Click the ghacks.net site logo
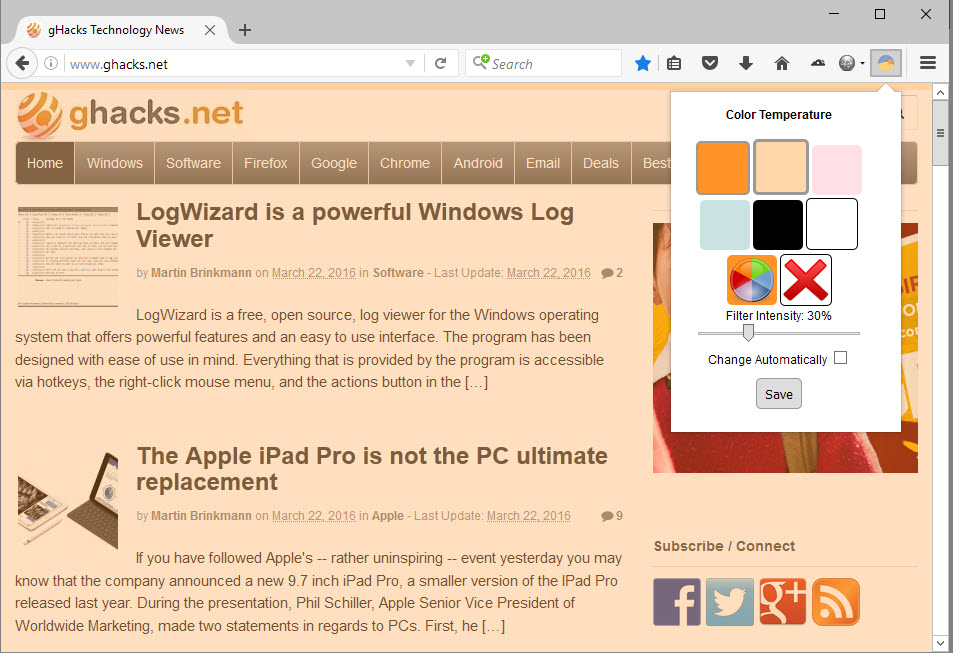Image resolution: width=953 pixels, height=653 pixels. click(x=131, y=114)
